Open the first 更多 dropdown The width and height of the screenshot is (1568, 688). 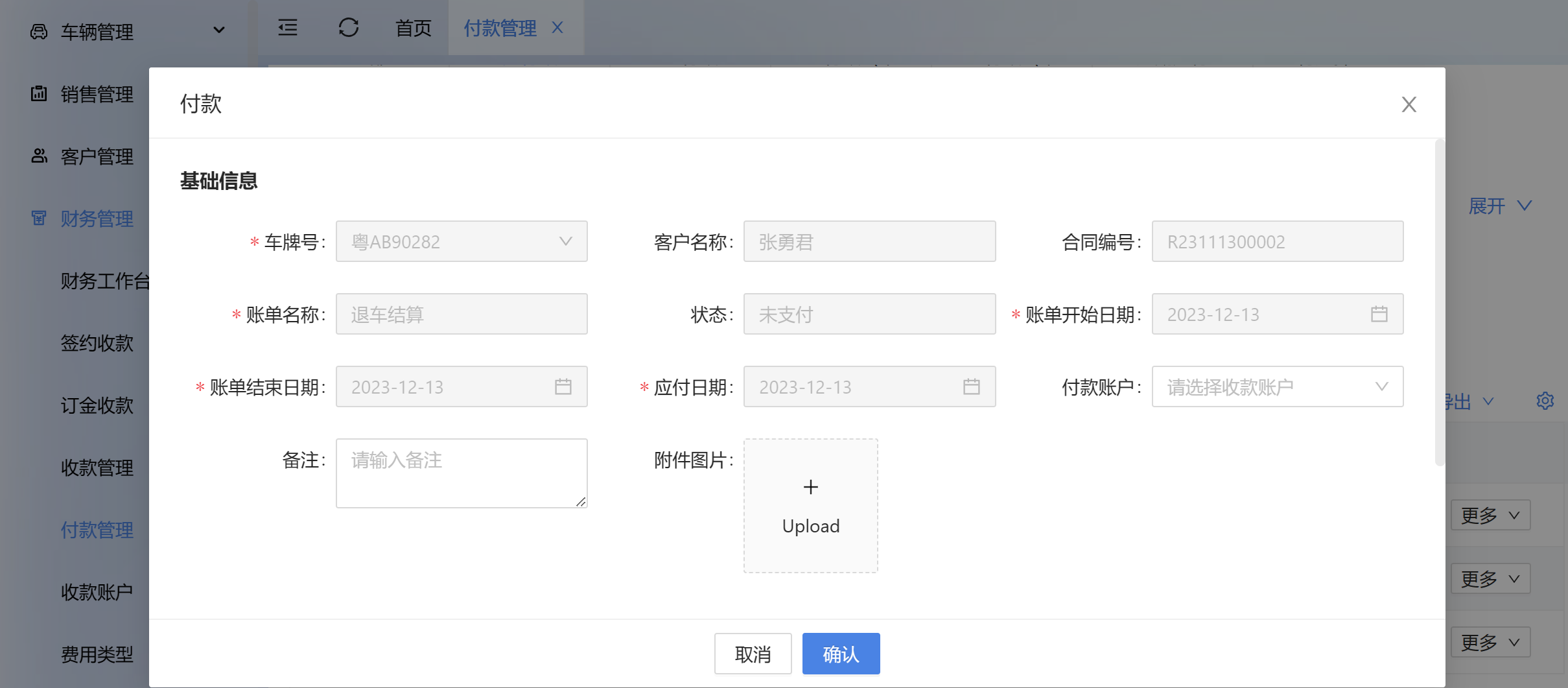point(1490,516)
